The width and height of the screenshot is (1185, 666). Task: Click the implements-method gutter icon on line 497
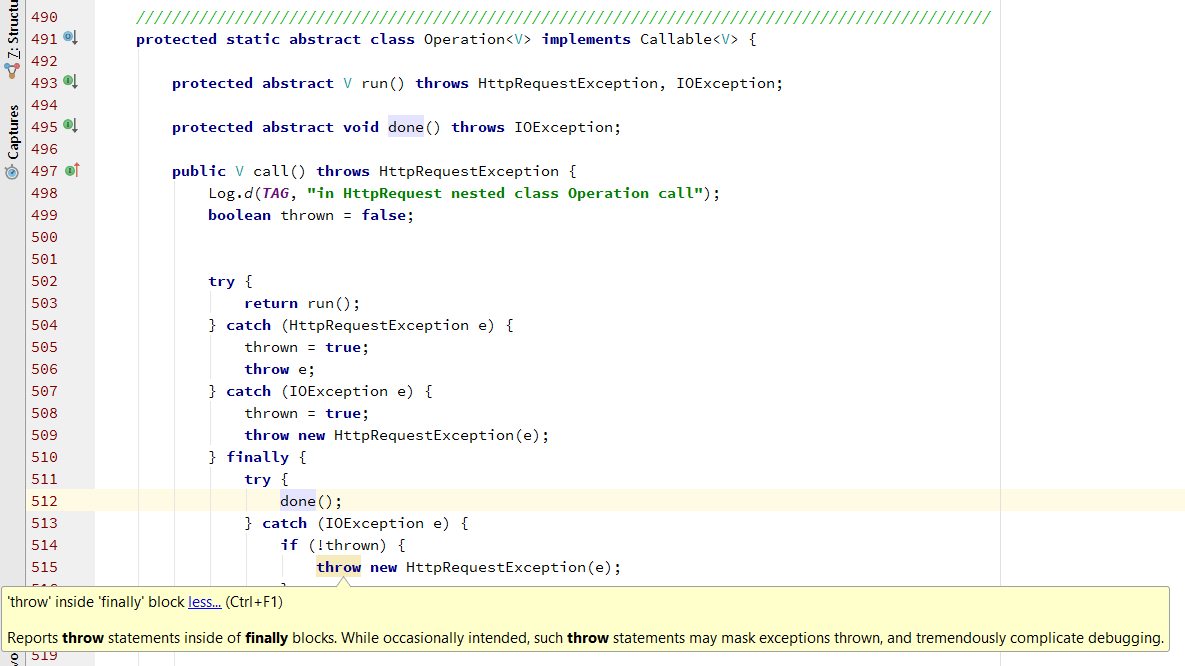tap(72, 170)
